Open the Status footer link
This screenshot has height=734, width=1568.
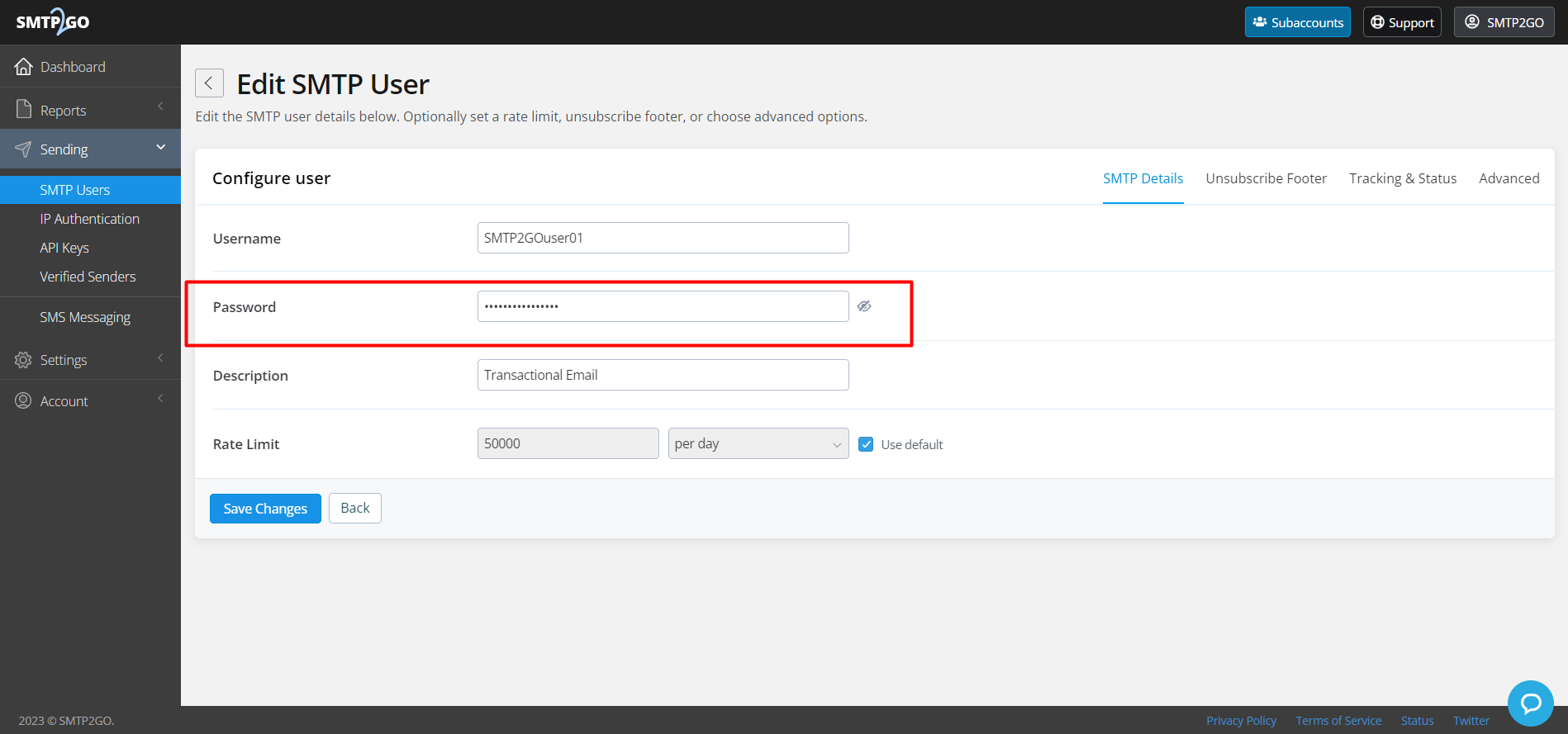click(1417, 721)
